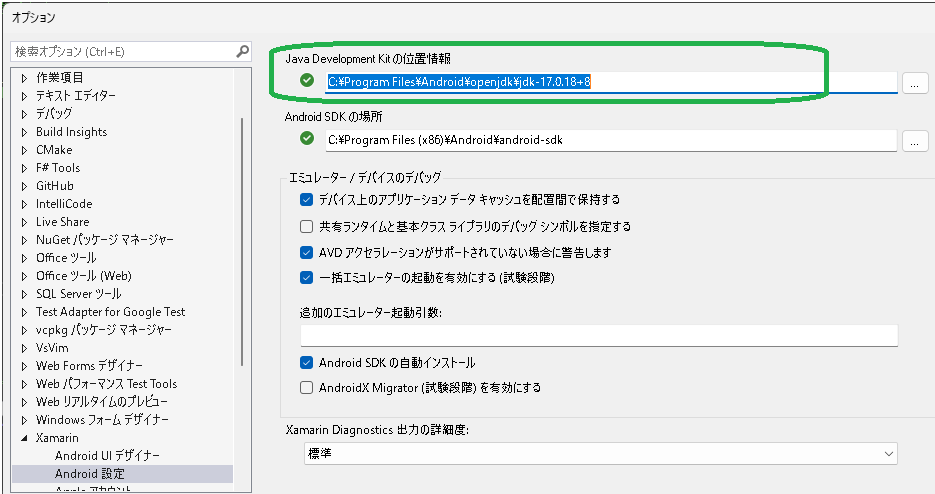Browse for the Android SDK location
Image resolution: width=935 pixels, height=494 pixels.
pos(915,141)
